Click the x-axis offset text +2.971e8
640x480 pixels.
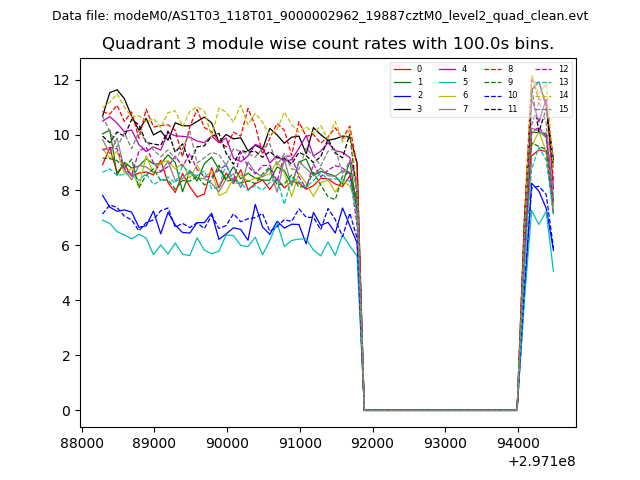pyautogui.click(x=541, y=461)
